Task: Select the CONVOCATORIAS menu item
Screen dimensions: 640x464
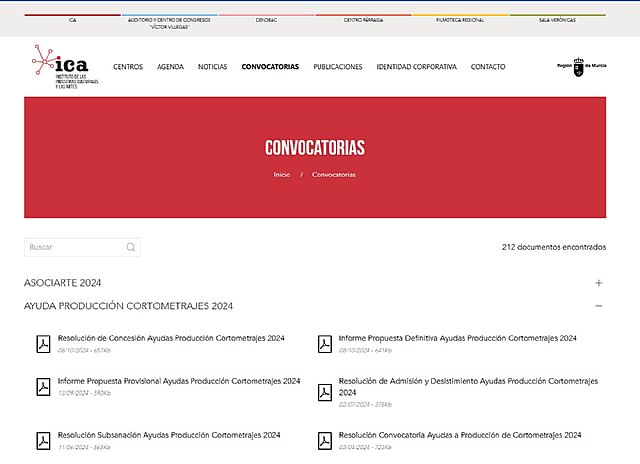Action: (x=270, y=67)
